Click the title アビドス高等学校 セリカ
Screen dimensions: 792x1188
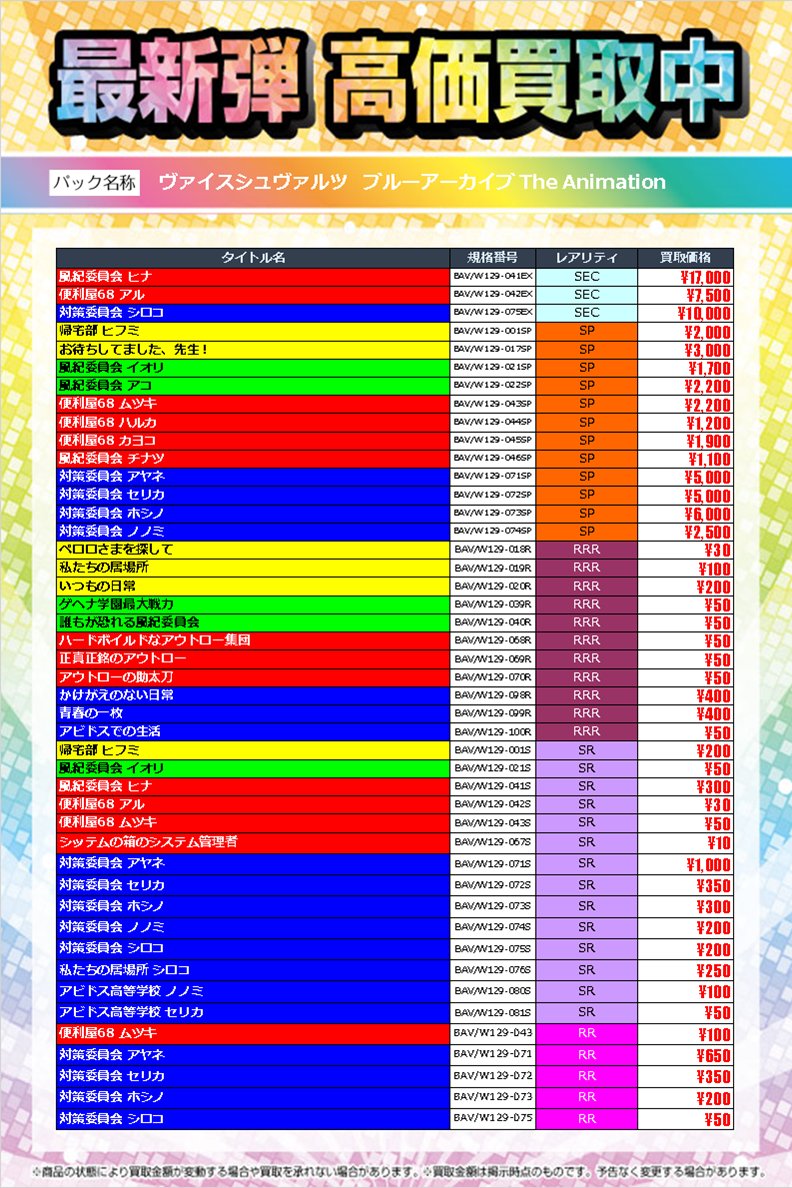131,1012
